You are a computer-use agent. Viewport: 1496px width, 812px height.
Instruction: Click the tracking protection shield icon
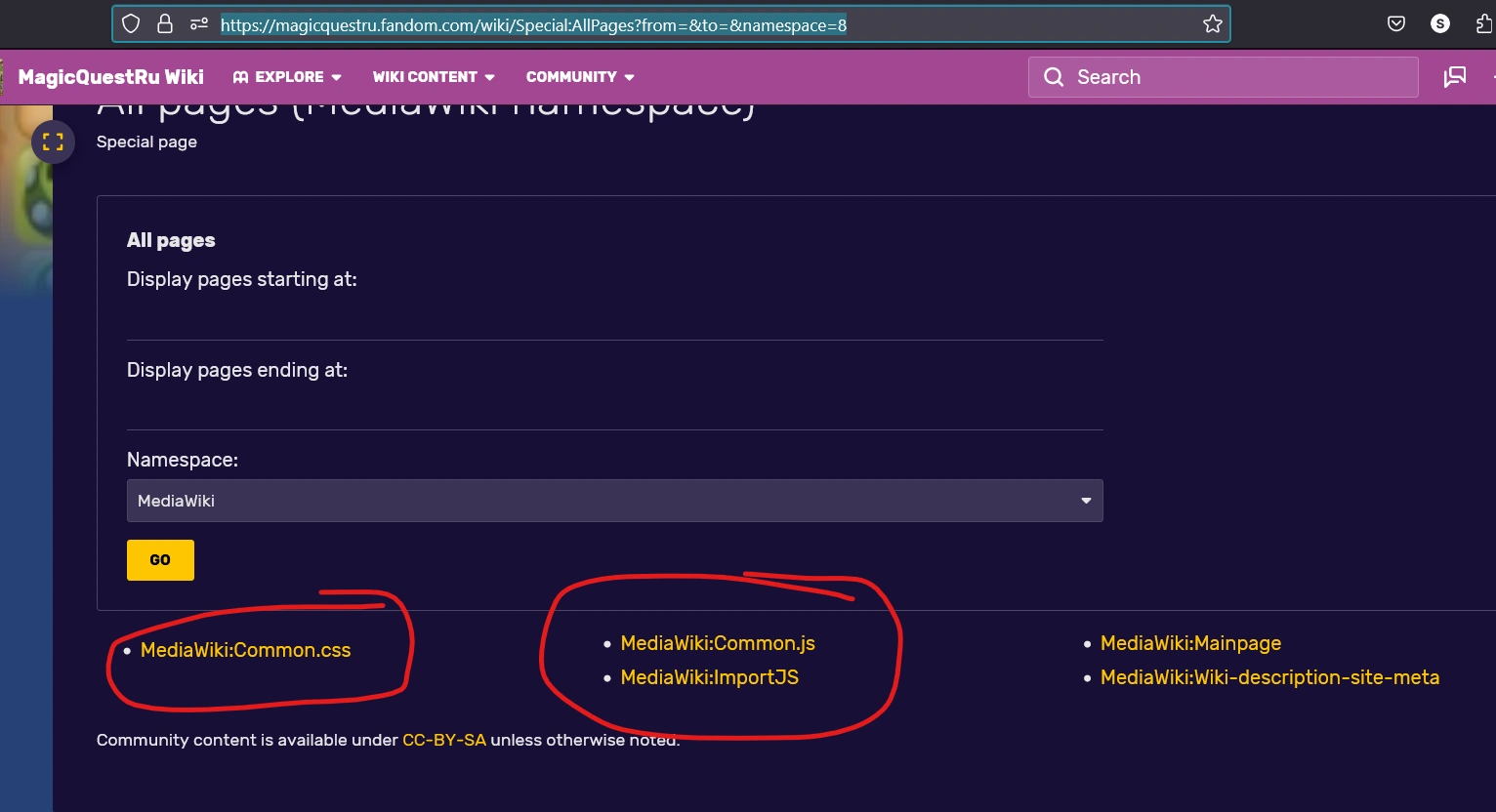132,24
